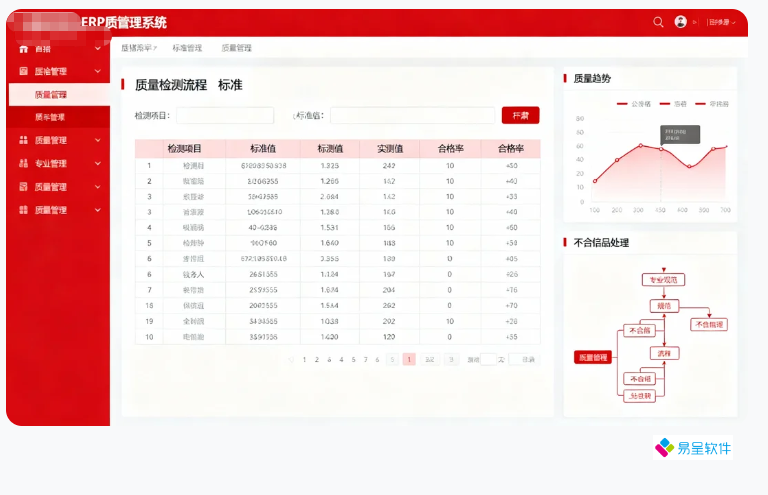Screen dimensions: 768x495
Task: Click the previous-page arrow in pagination
Action: [291, 360]
